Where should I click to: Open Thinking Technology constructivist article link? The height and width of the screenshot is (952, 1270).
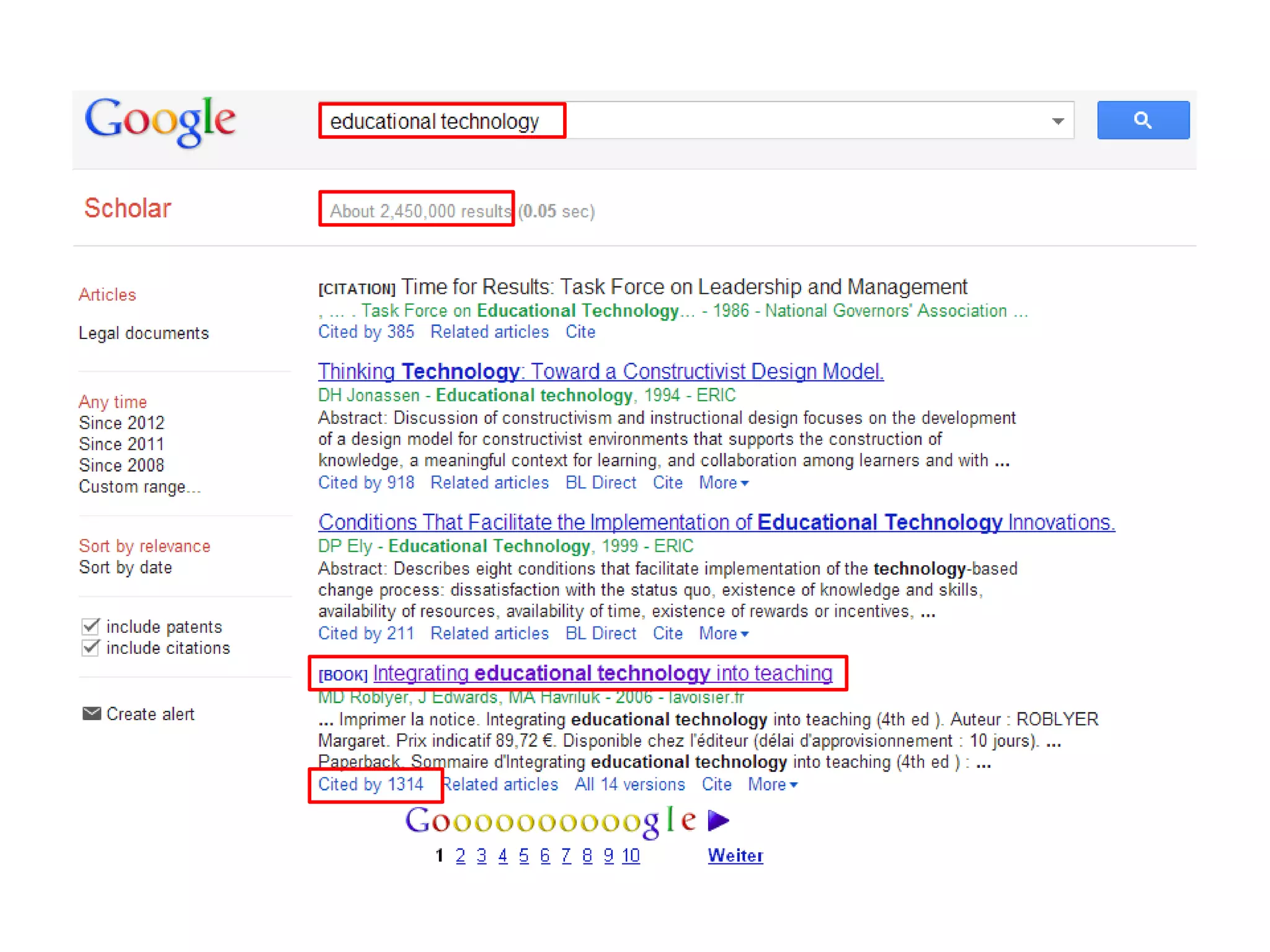[x=600, y=371]
